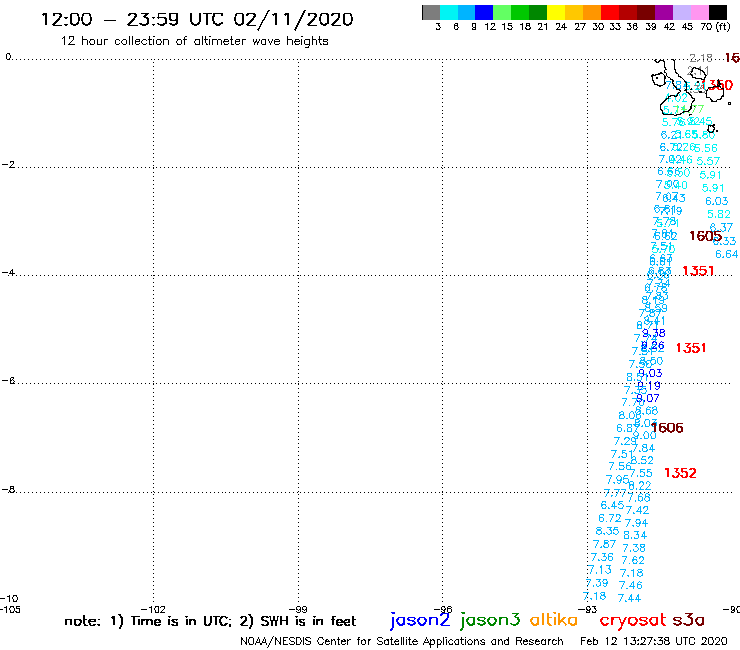Image resolution: width=740 pixels, height=650 pixels.
Task: Select the 'jason3' satellite label
Action: point(490,620)
